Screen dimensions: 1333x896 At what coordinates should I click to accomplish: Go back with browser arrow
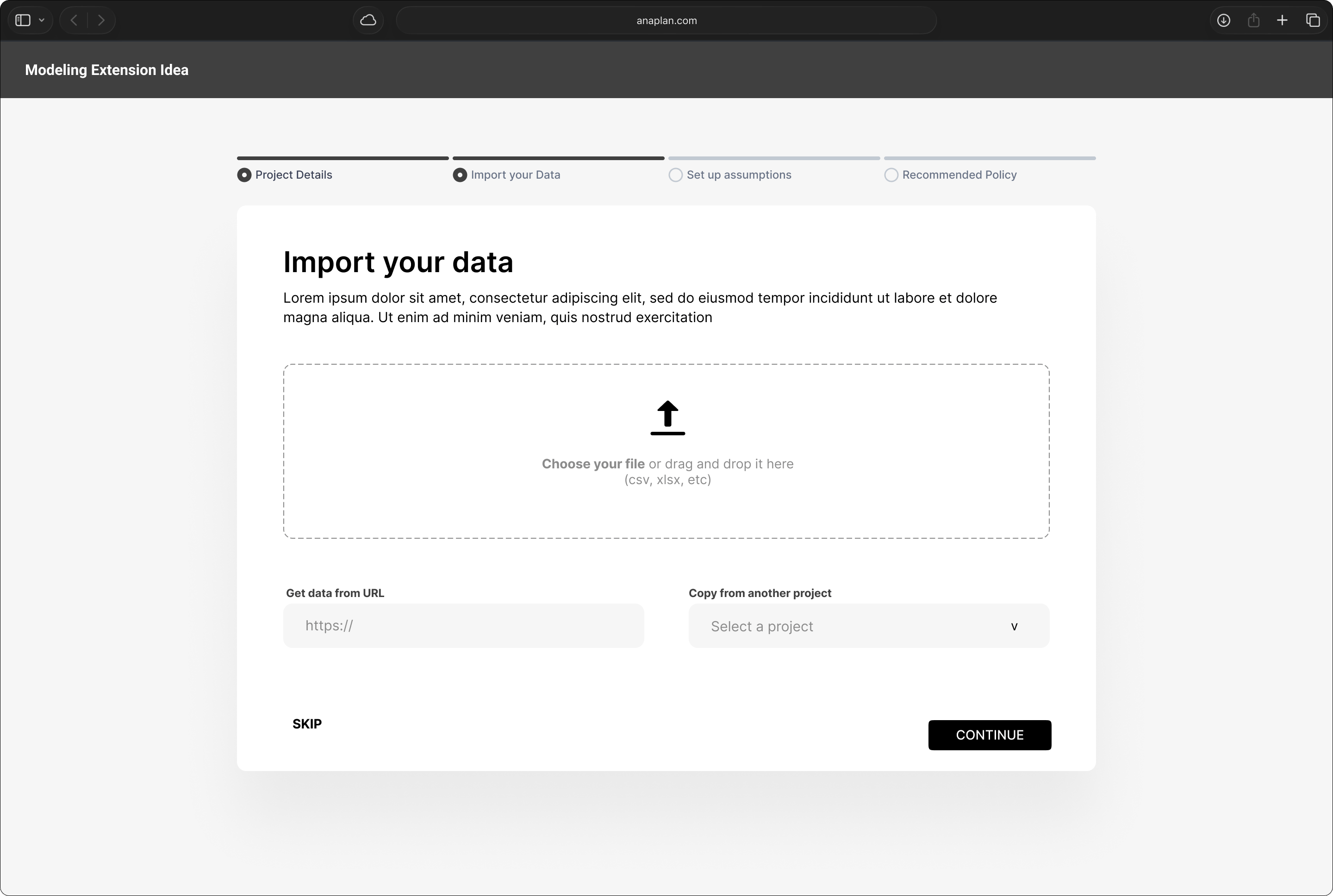(x=74, y=20)
